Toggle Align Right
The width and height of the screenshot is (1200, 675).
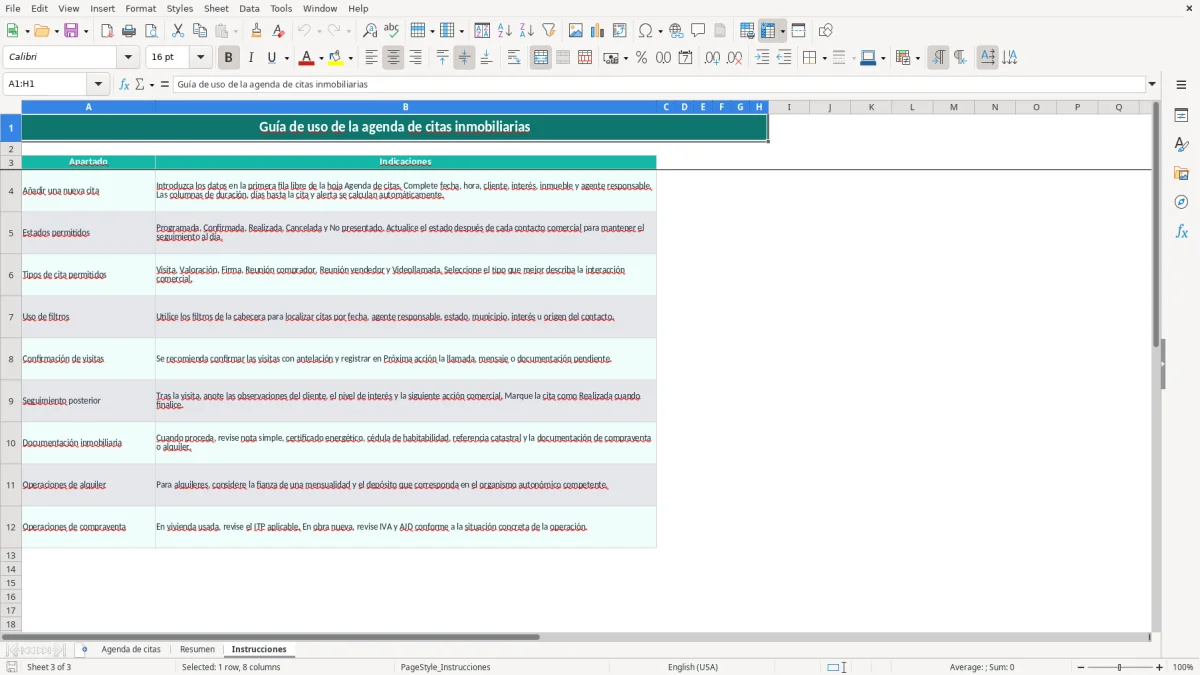click(415, 58)
